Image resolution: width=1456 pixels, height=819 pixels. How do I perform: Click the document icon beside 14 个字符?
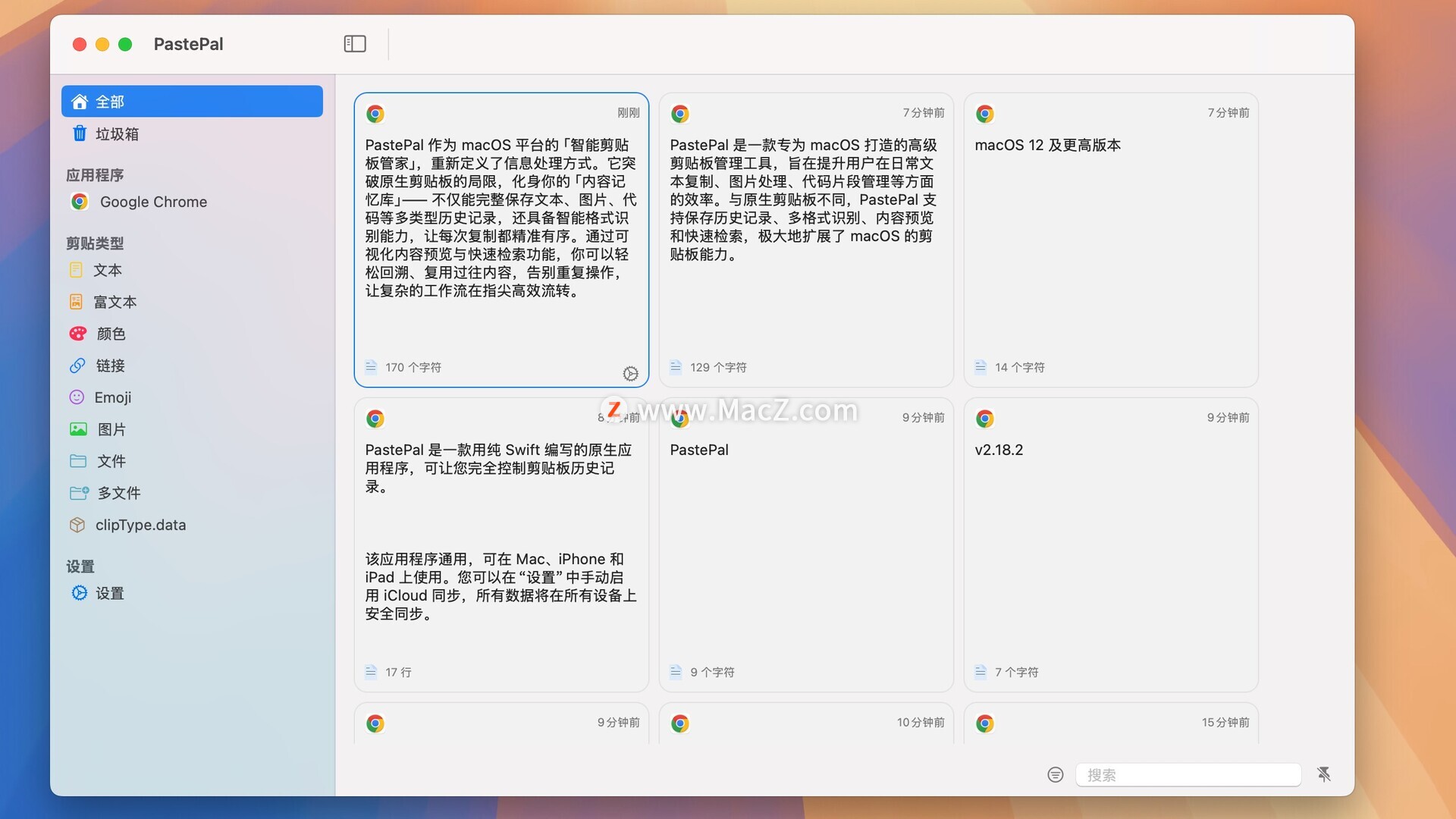click(x=981, y=367)
